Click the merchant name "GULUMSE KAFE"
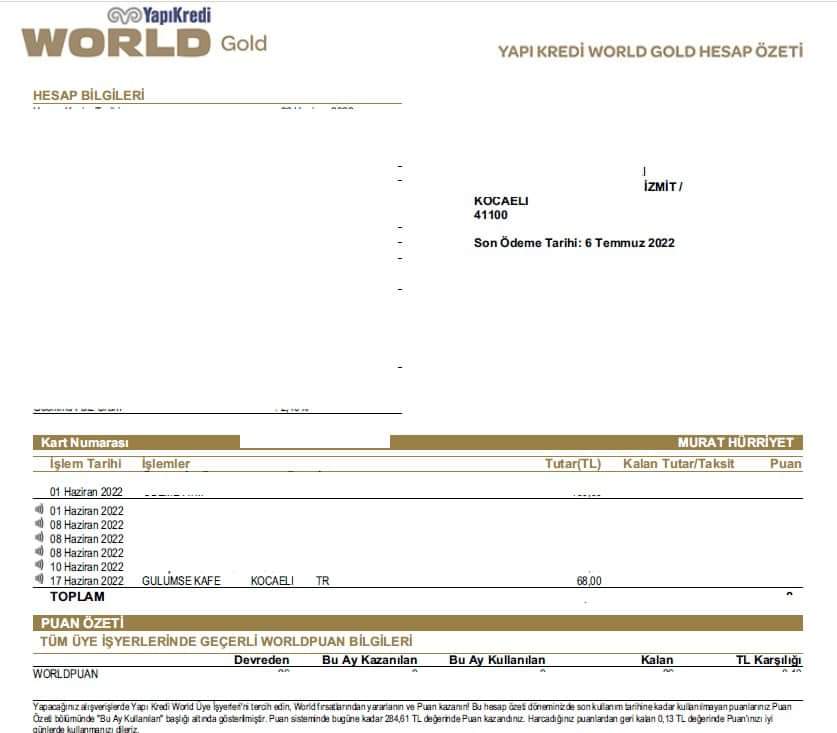The width and height of the screenshot is (837, 733). coord(181,580)
